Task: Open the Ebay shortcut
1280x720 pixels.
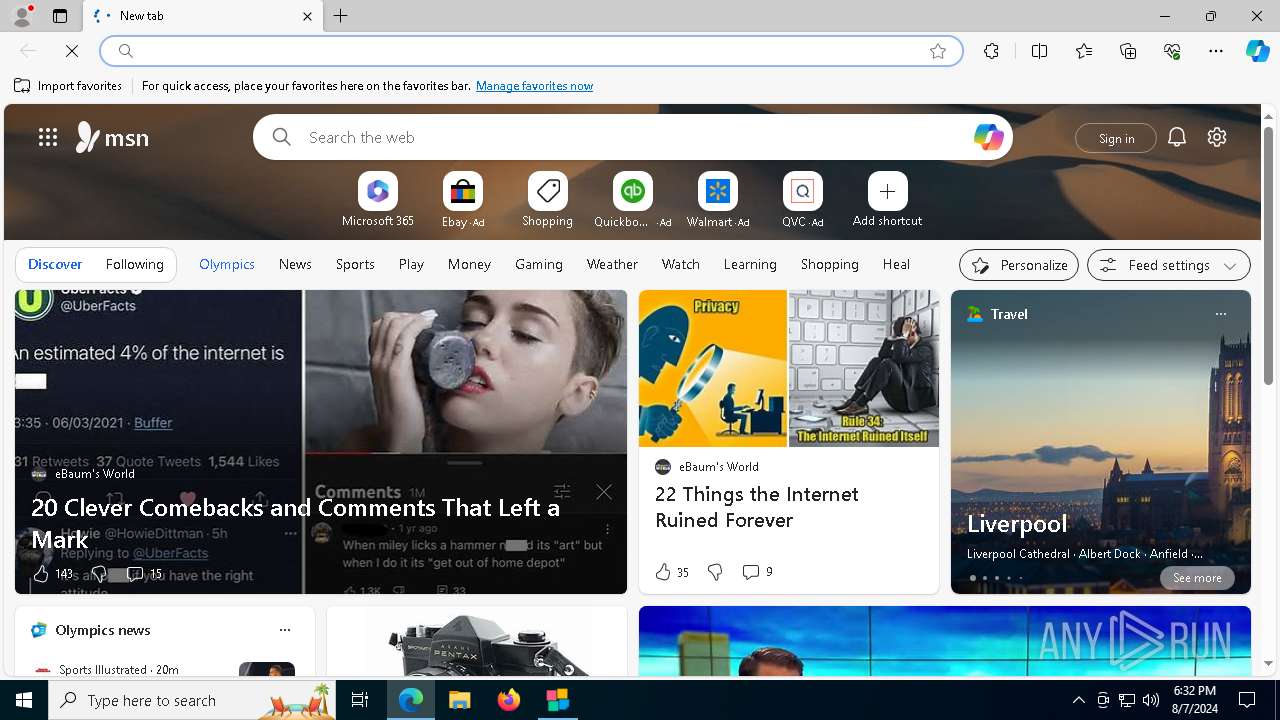Action: pos(463,200)
